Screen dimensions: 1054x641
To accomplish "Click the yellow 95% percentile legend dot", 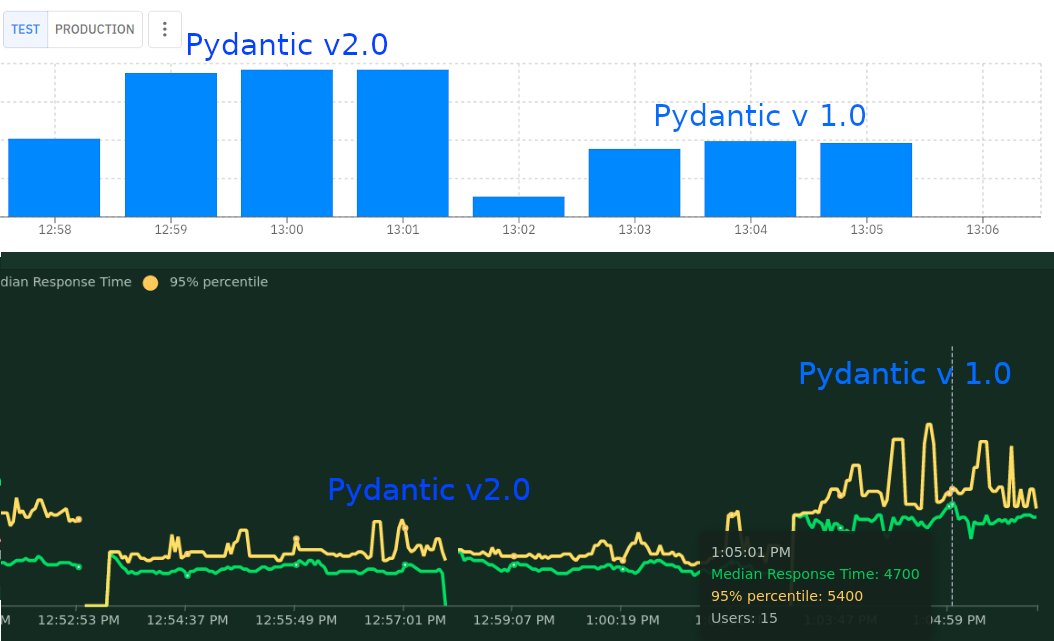I will click(x=150, y=282).
